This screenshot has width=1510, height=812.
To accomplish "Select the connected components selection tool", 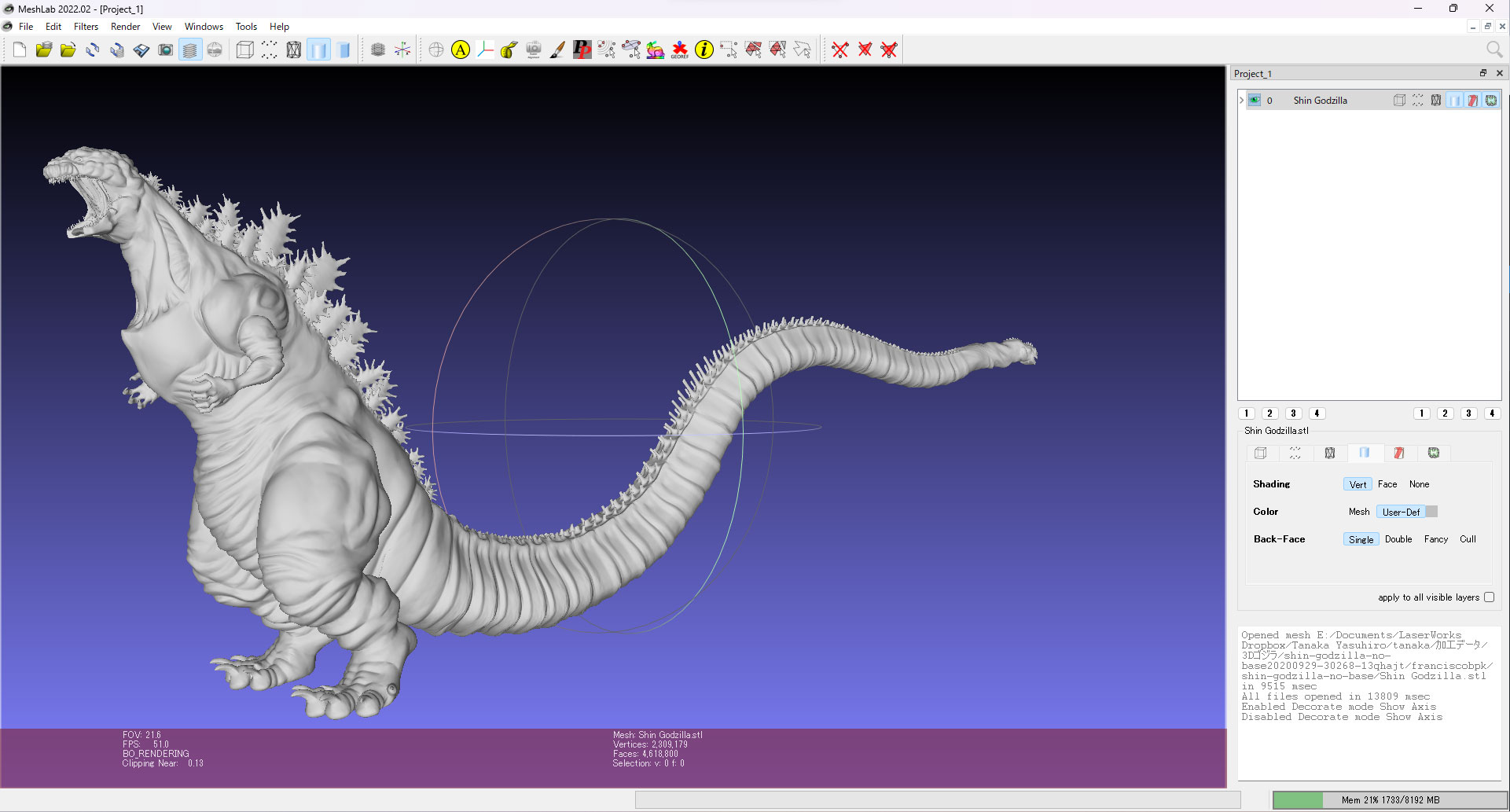I will [x=777, y=50].
